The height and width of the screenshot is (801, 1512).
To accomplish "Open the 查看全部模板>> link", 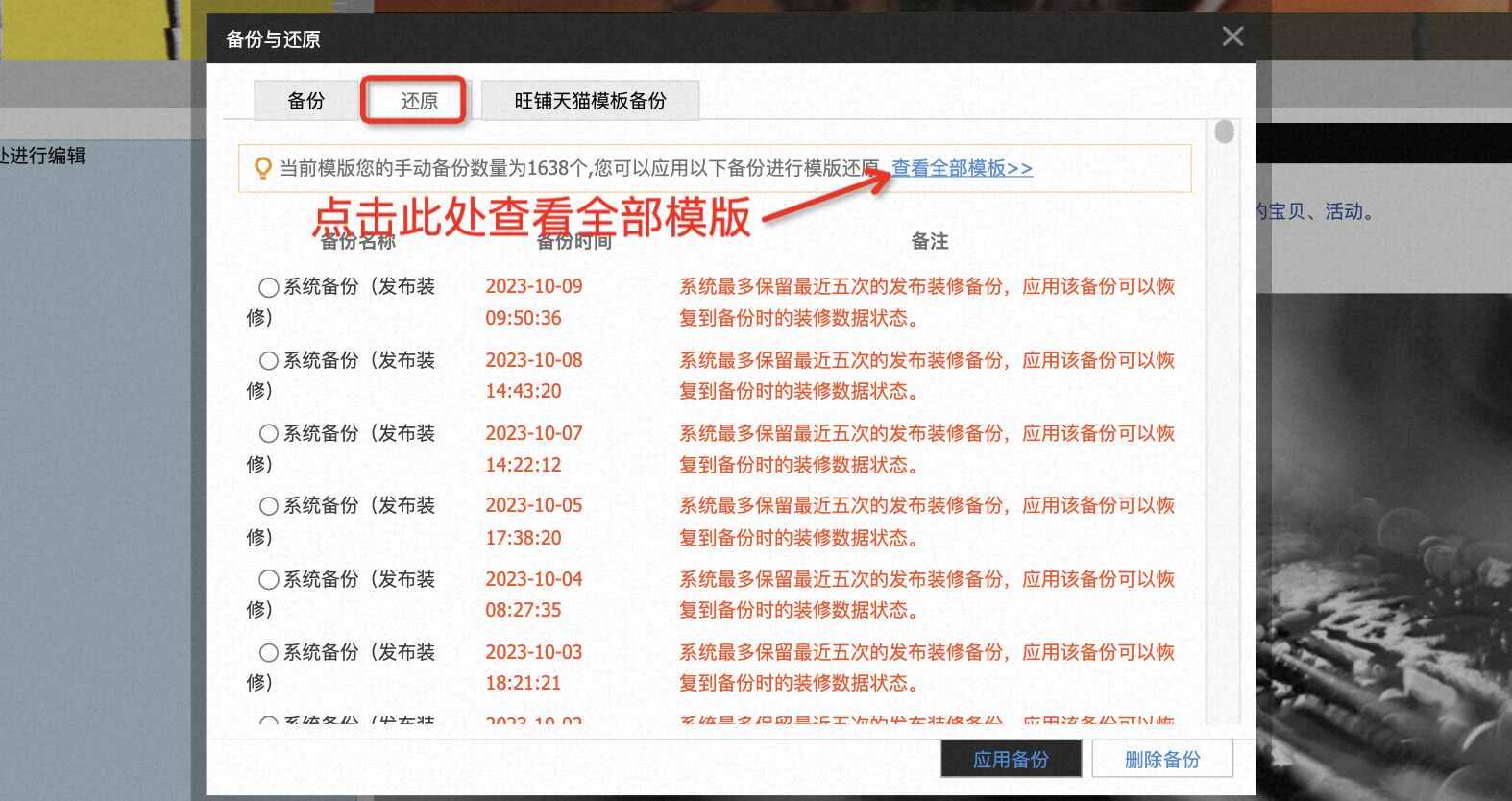I will pos(962,168).
